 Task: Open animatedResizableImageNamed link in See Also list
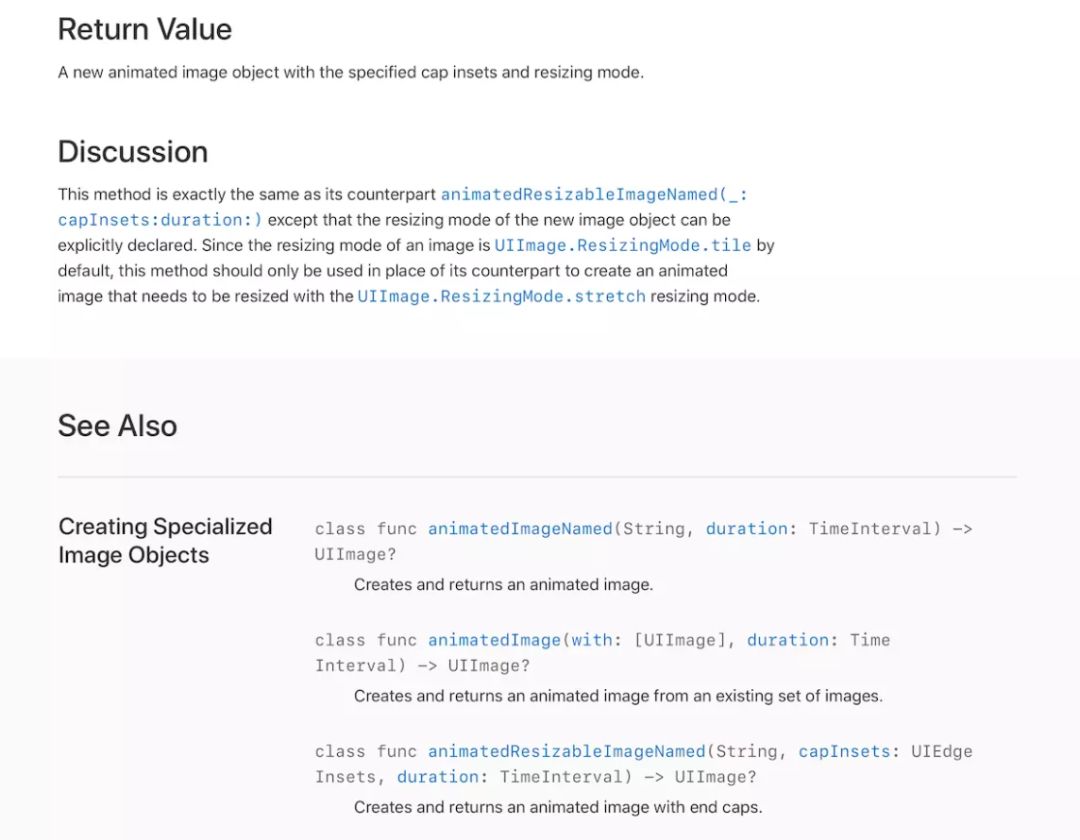(x=567, y=751)
